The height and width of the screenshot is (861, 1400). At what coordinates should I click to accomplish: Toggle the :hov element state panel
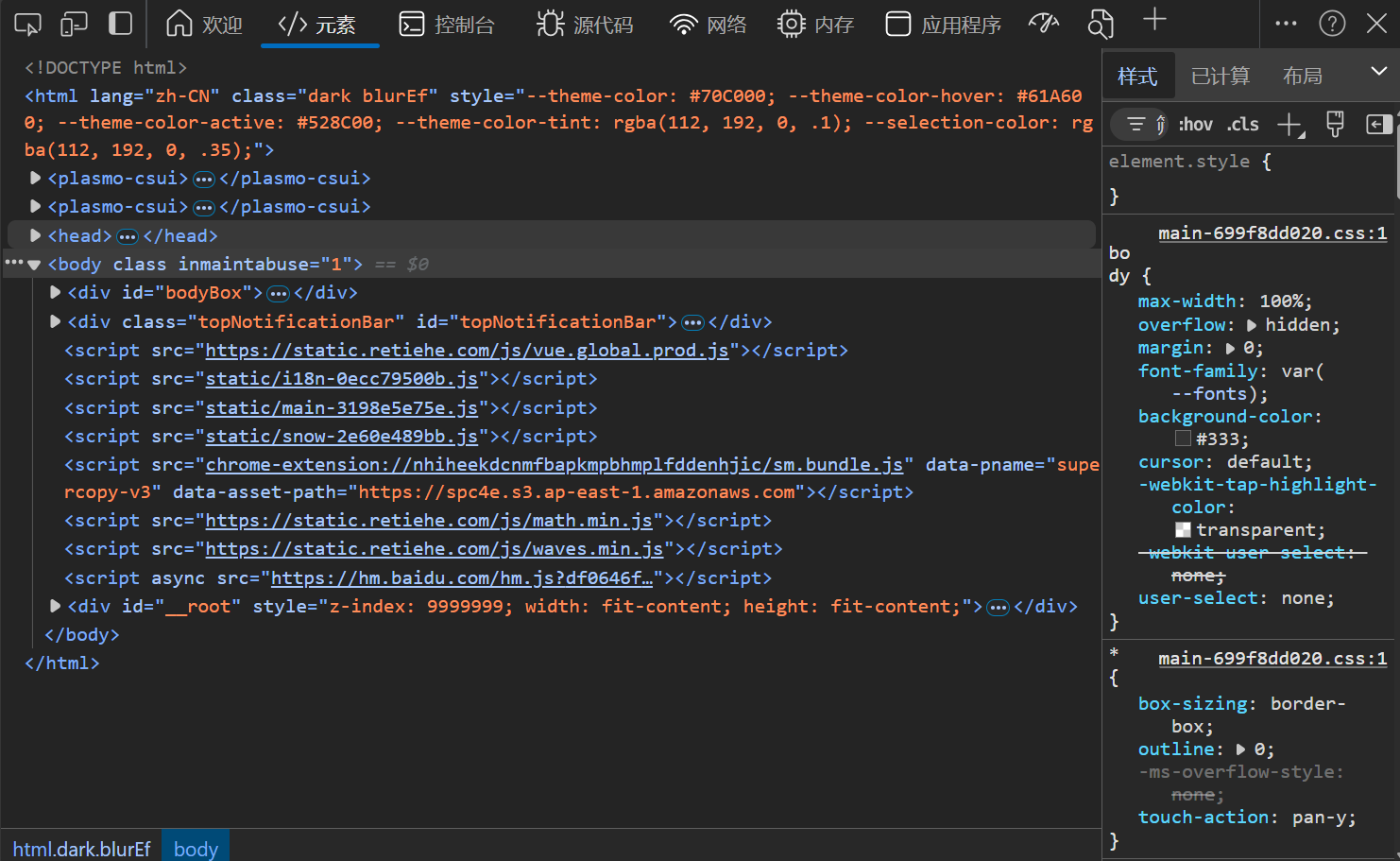tap(1195, 125)
